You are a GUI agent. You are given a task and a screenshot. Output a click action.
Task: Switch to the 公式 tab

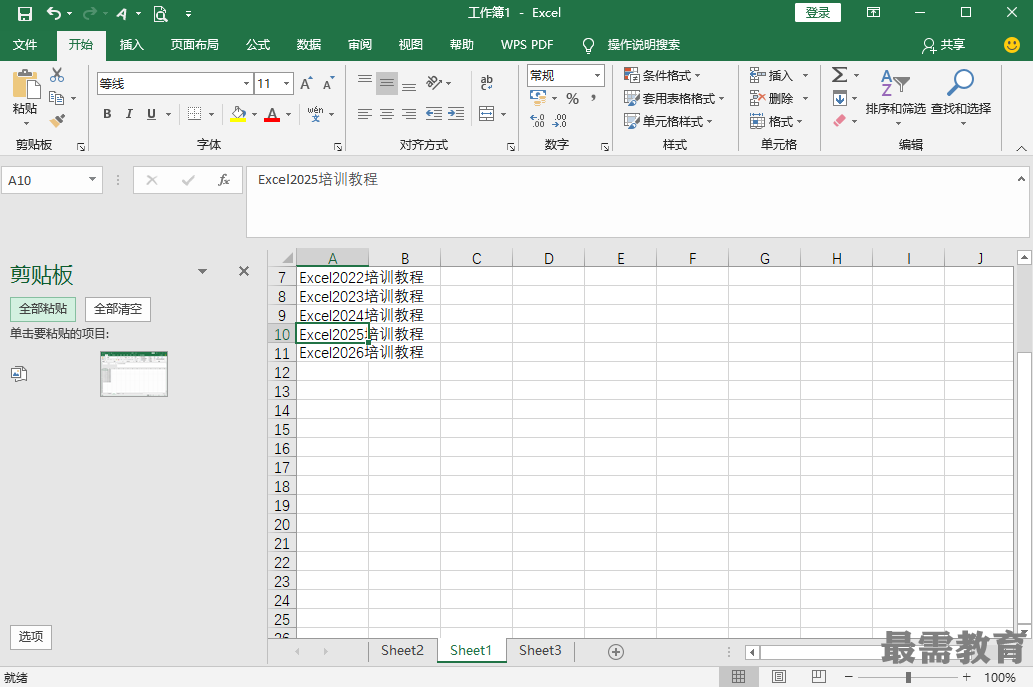point(258,45)
